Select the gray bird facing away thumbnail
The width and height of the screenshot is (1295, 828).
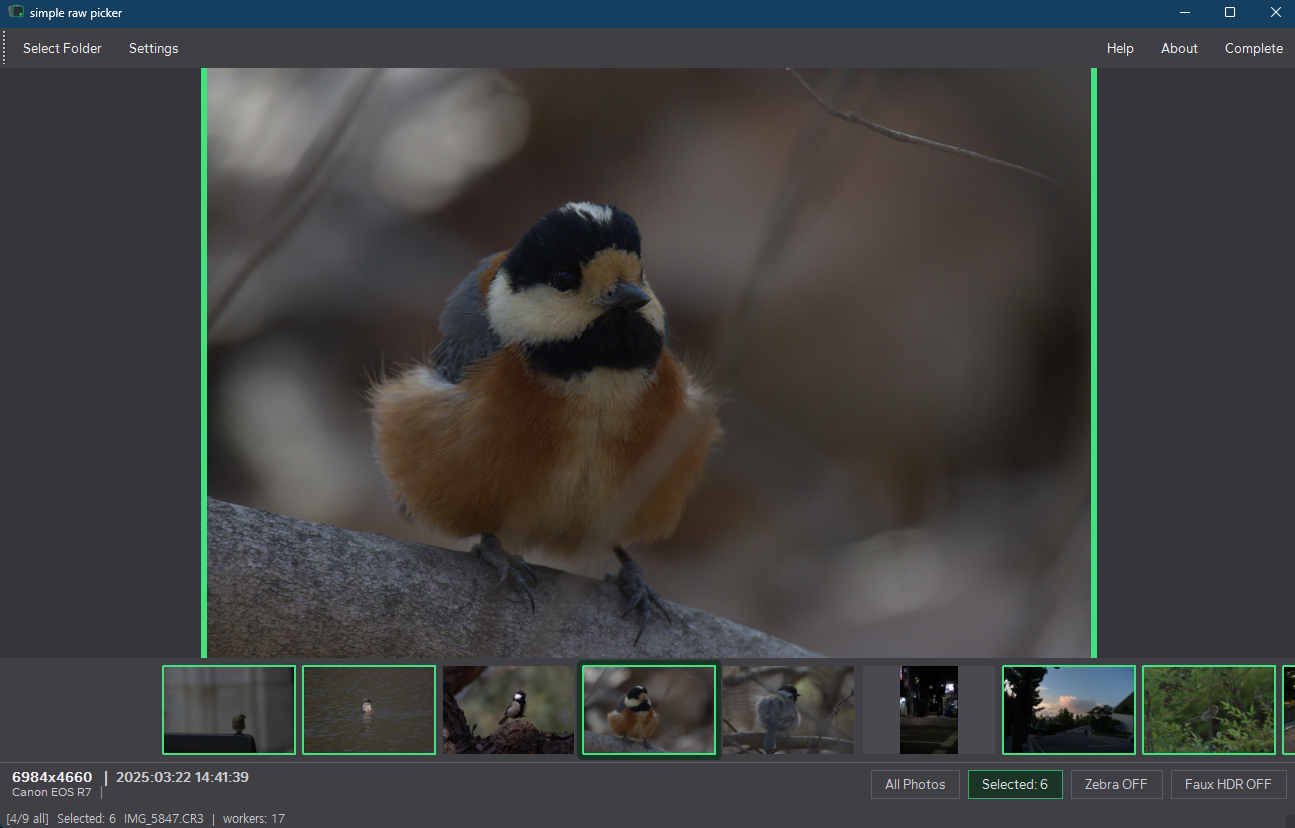788,710
